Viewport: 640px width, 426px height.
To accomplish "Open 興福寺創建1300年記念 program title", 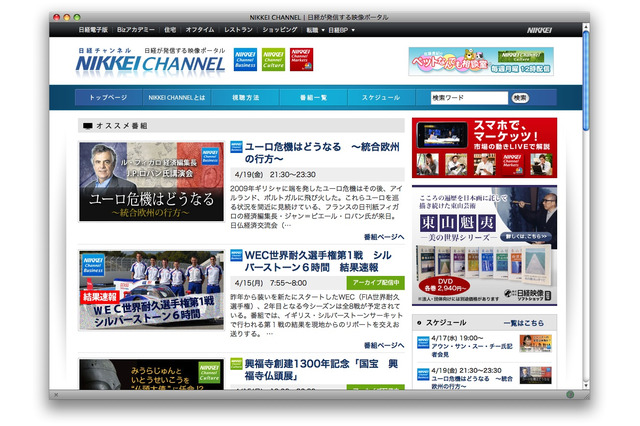I will pyautogui.click(x=321, y=370).
